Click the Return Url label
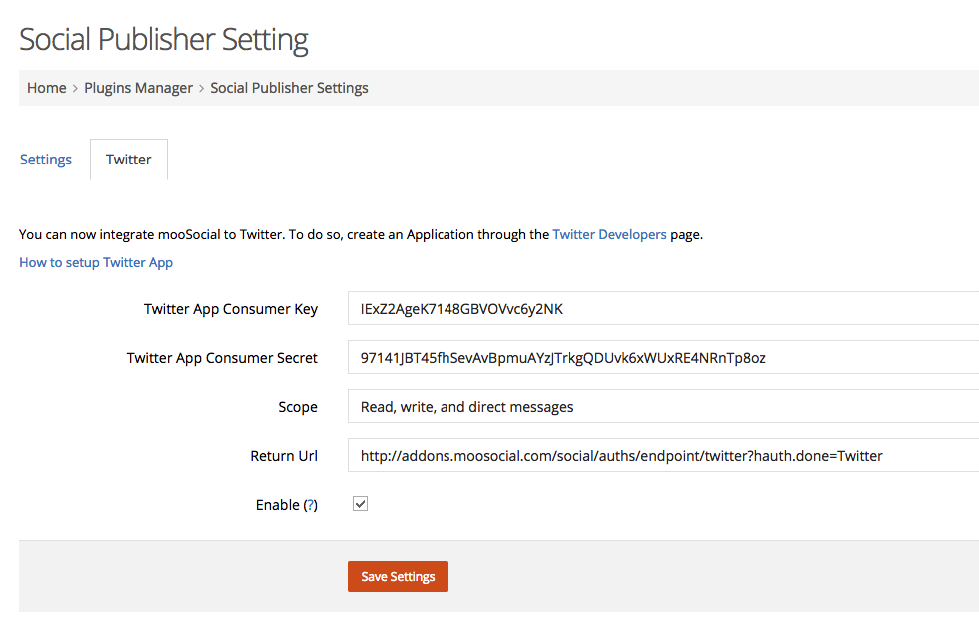 [284, 456]
